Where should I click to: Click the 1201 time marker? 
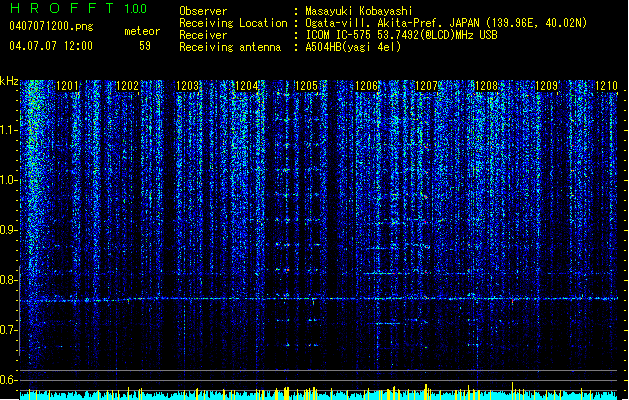pyautogui.click(x=67, y=86)
